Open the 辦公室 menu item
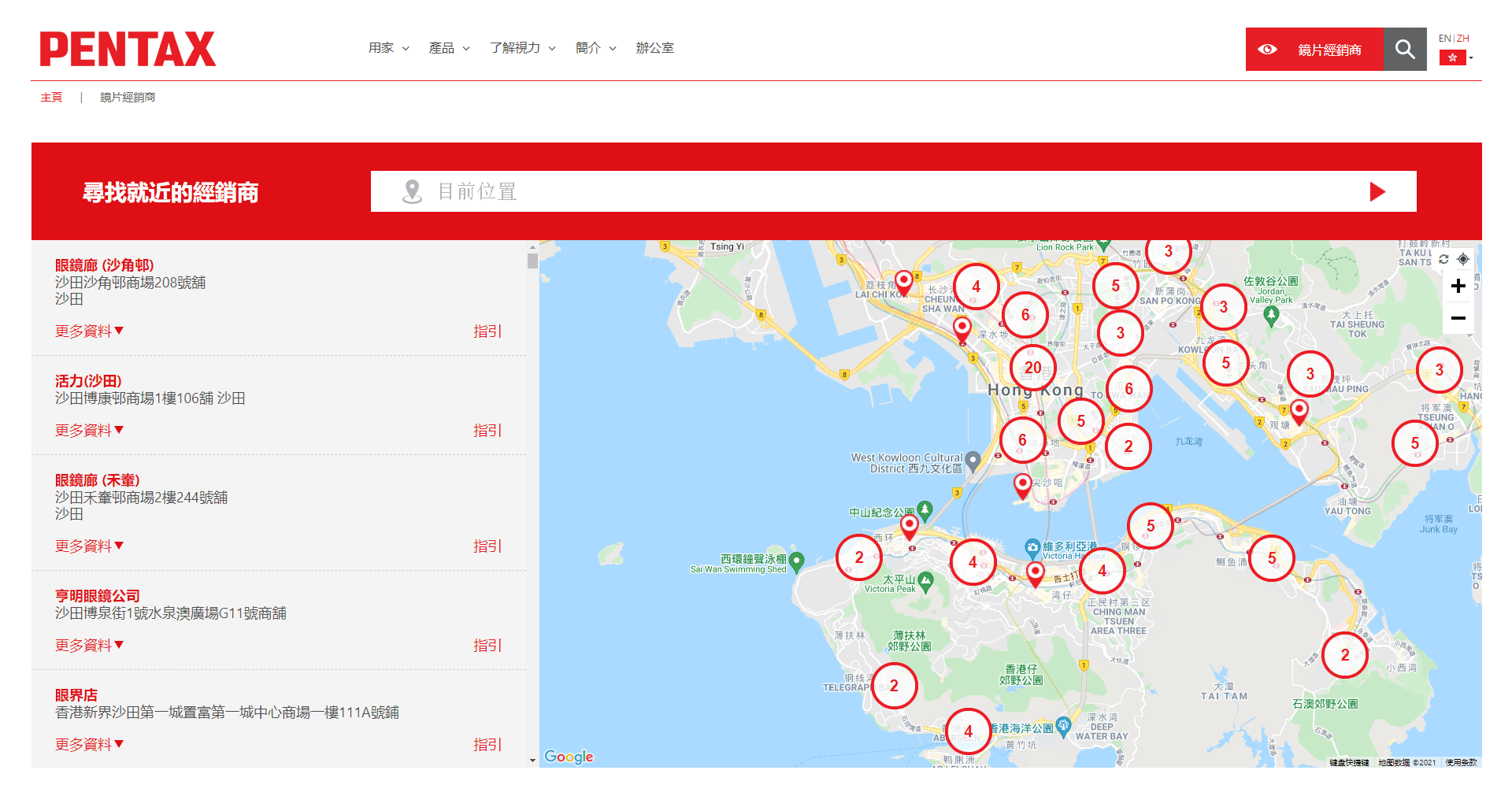 pos(654,48)
